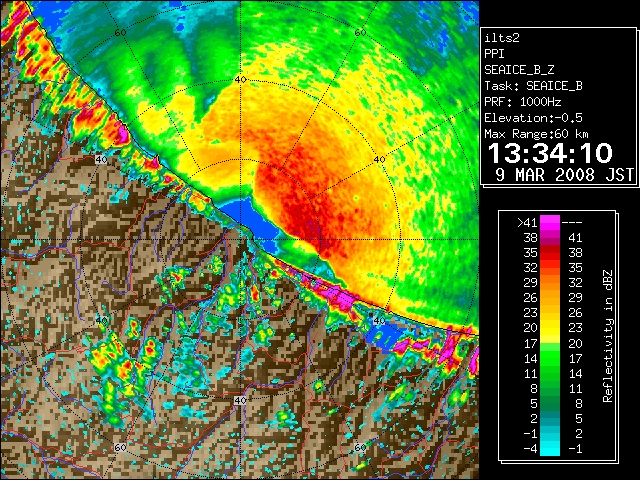Pick the orange 29 dBZ legend swatch
The height and width of the screenshot is (480, 640).
tap(550, 283)
